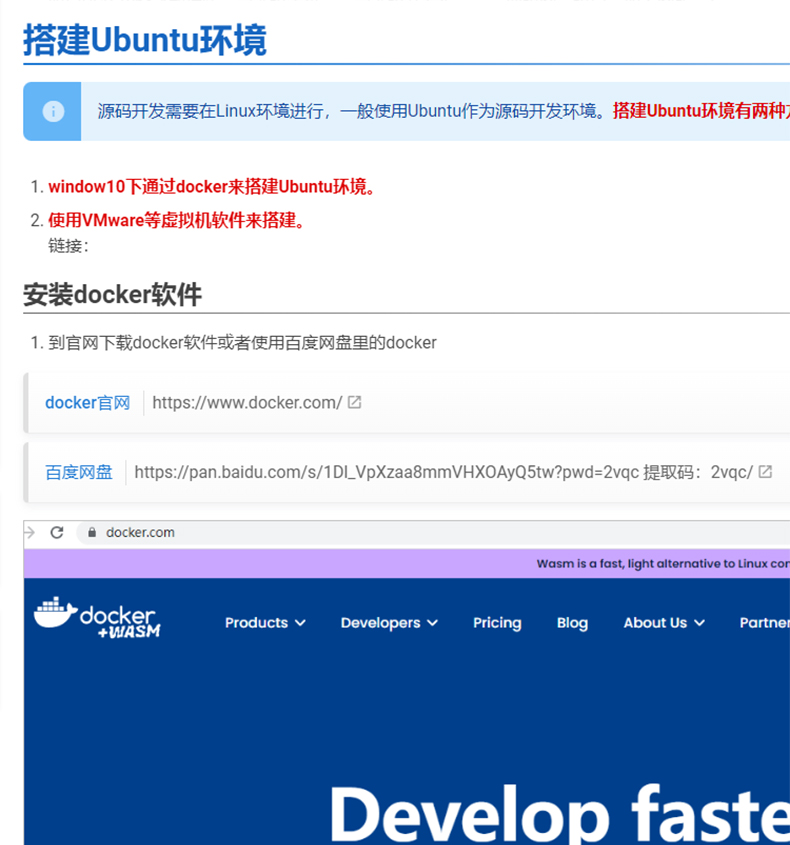Click the reload icon in the embedded browser
Viewport: 790px width, 845px height.
pyautogui.click(x=57, y=532)
